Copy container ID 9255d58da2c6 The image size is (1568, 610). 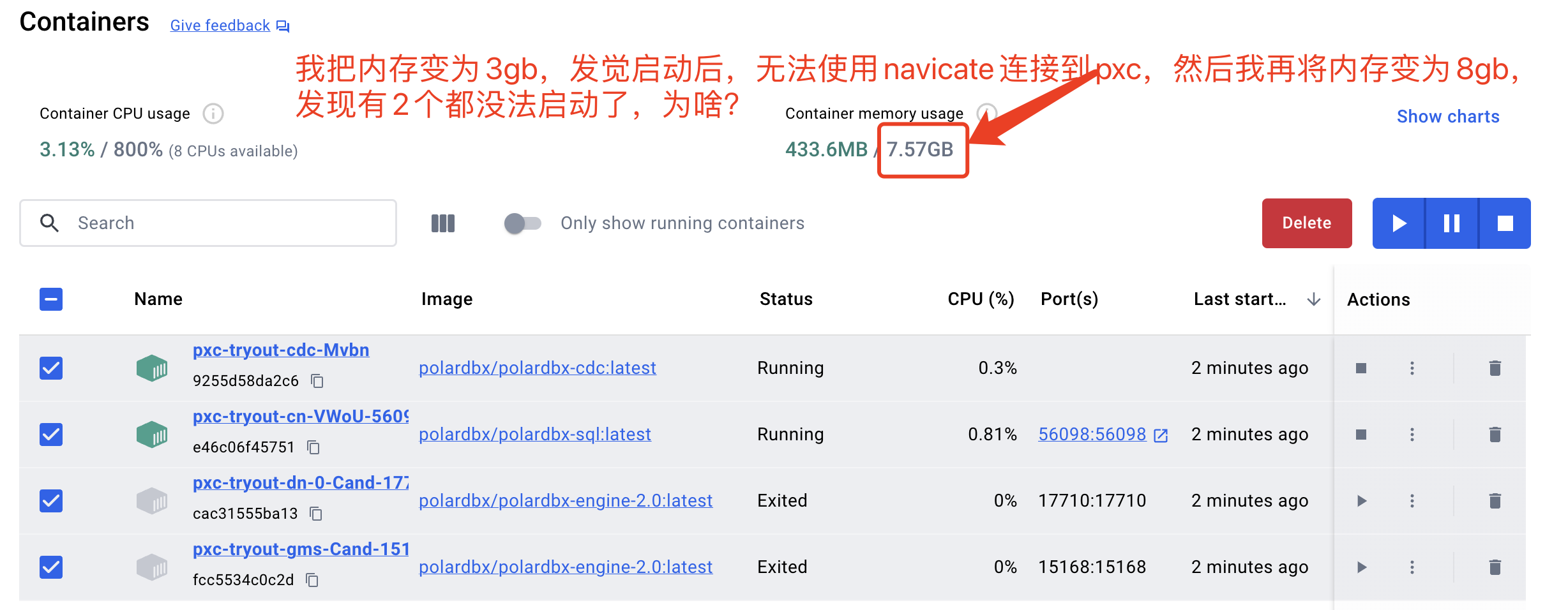pyautogui.click(x=317, y=381)
